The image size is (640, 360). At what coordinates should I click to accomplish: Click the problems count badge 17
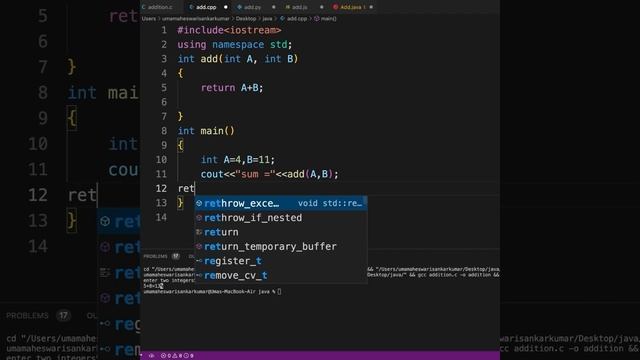[x=176, y=256]
